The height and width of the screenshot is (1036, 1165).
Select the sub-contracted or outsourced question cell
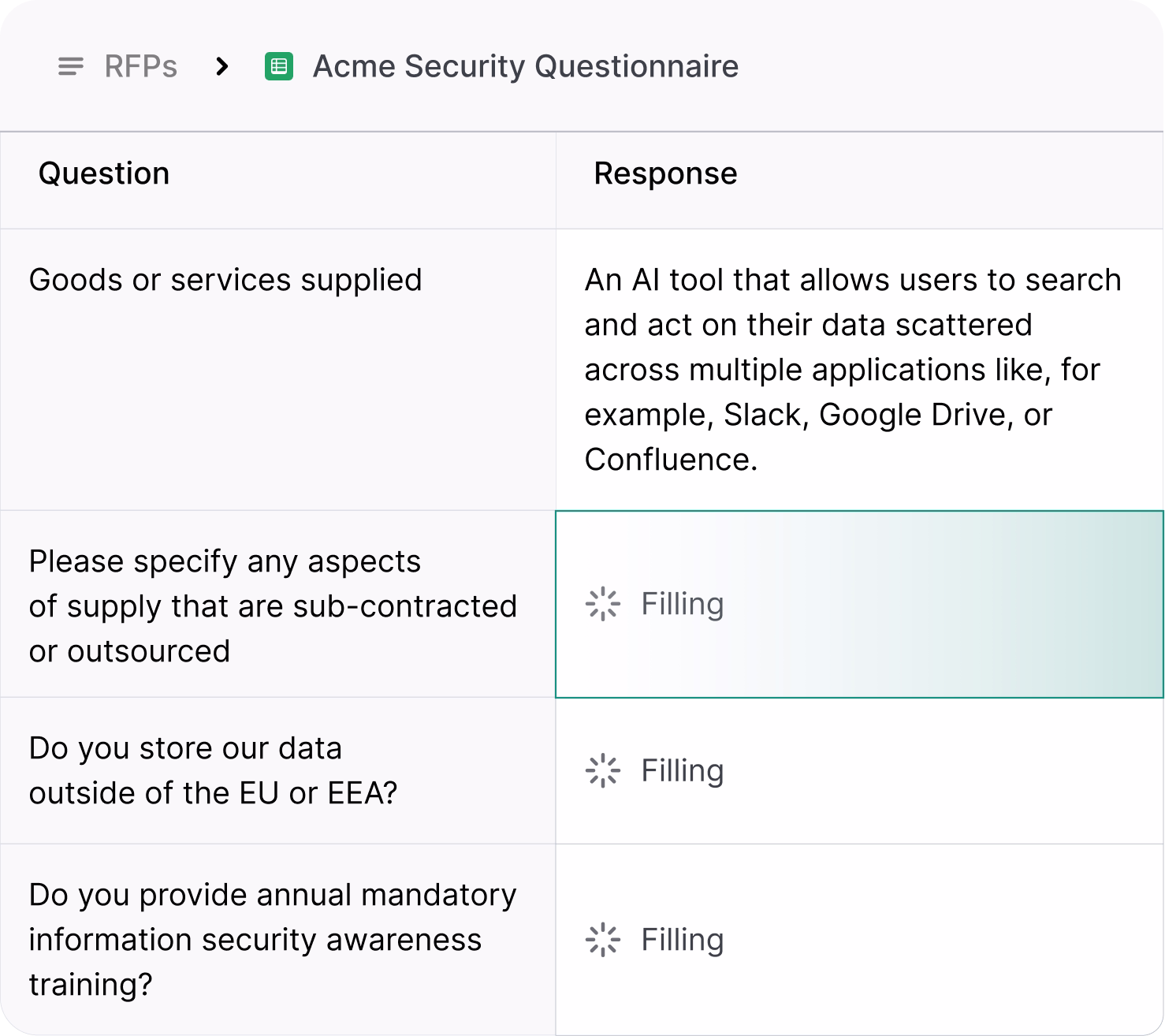pyautogui.click(x=273, y=606)
